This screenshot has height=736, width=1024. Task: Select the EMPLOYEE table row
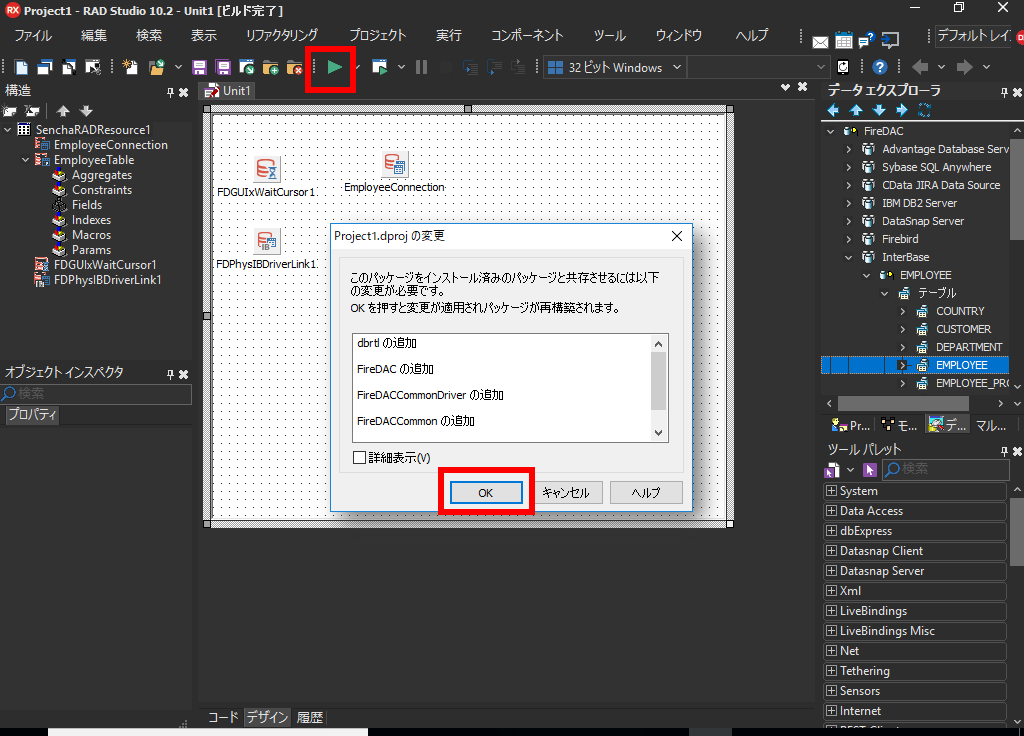pyautogui.click(x=915, y=365)
